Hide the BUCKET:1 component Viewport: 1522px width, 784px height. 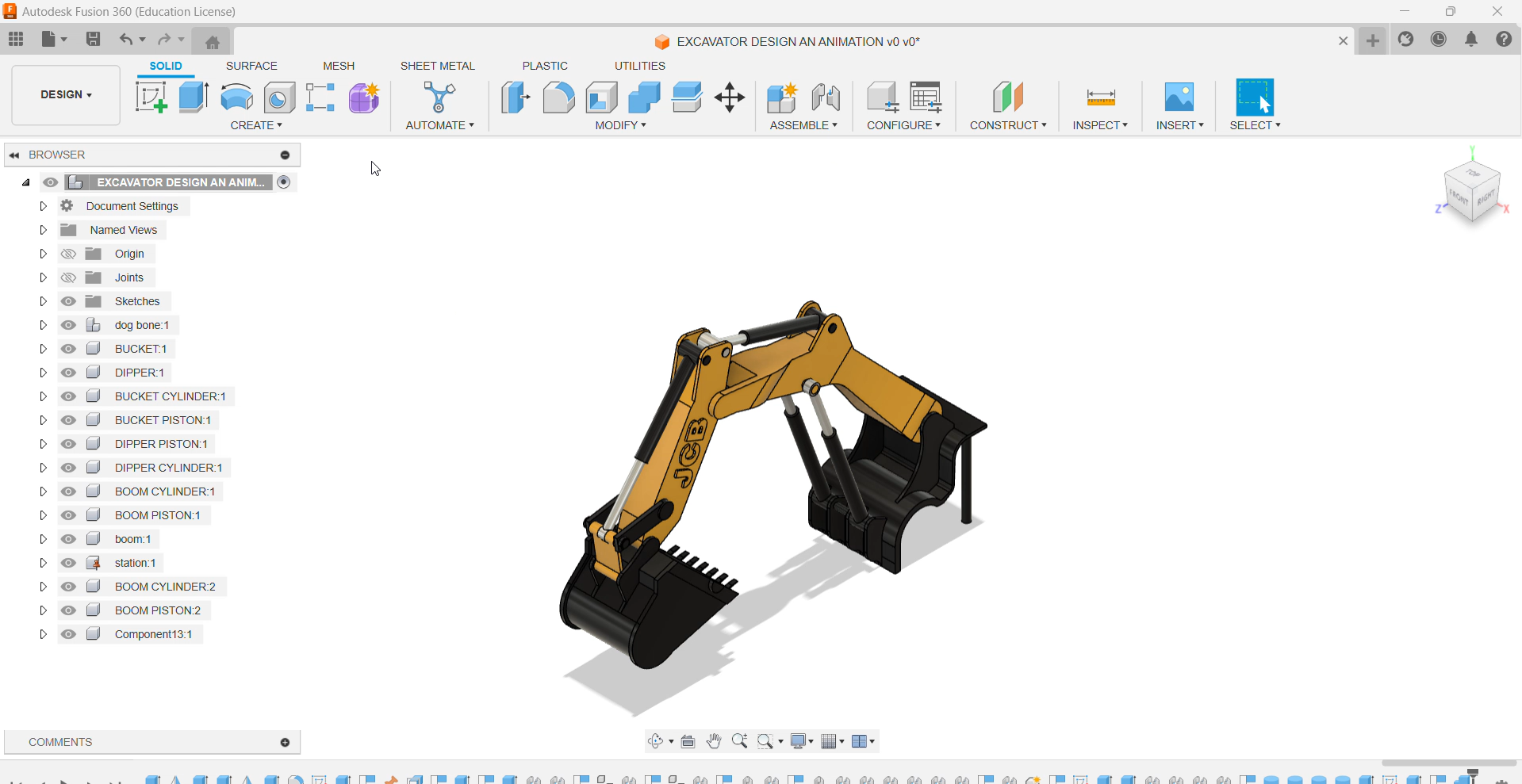[x=69, y=349]
